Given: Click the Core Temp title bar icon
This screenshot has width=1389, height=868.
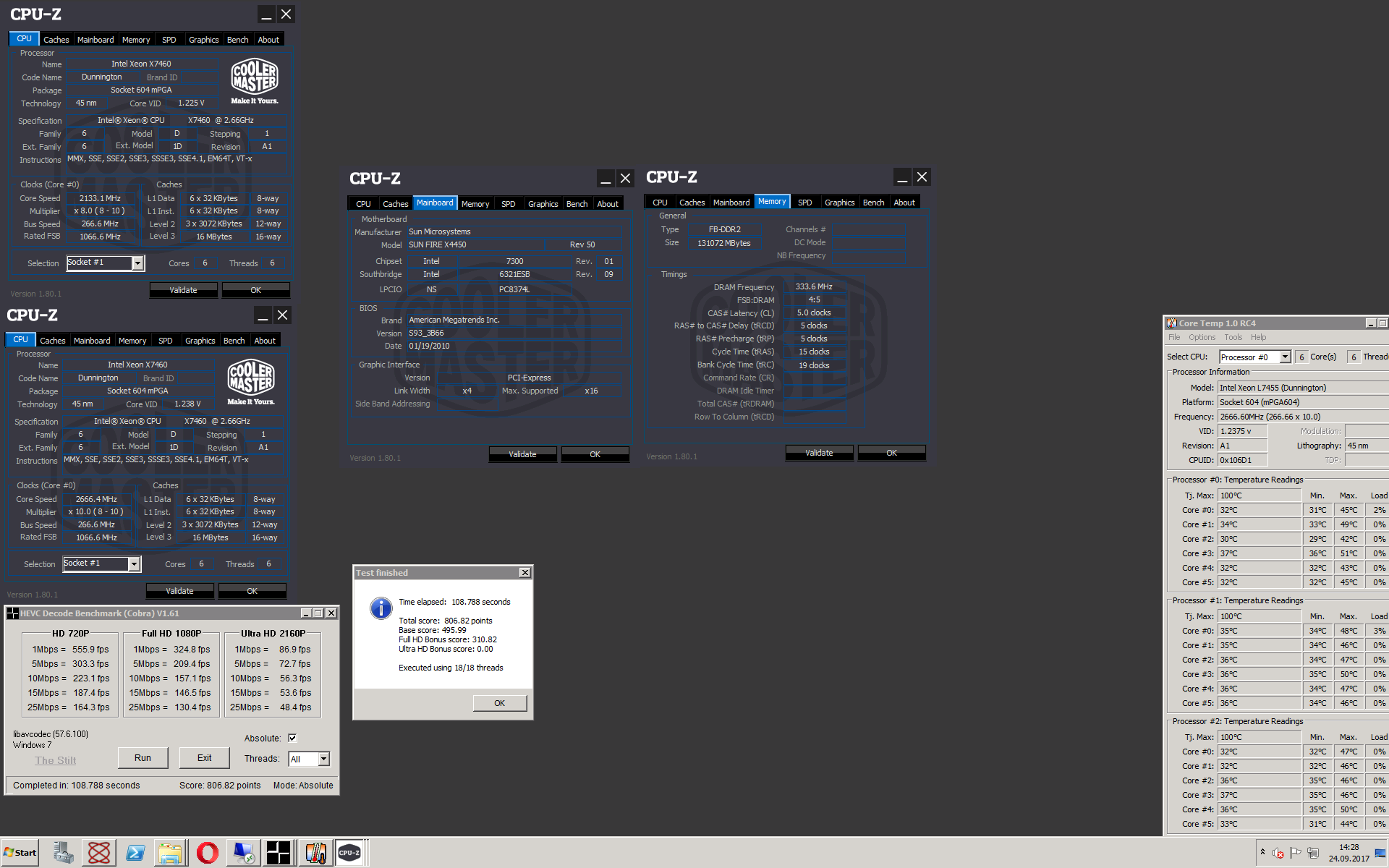Looking at the screenshot, I should (x=1171, y=323).
